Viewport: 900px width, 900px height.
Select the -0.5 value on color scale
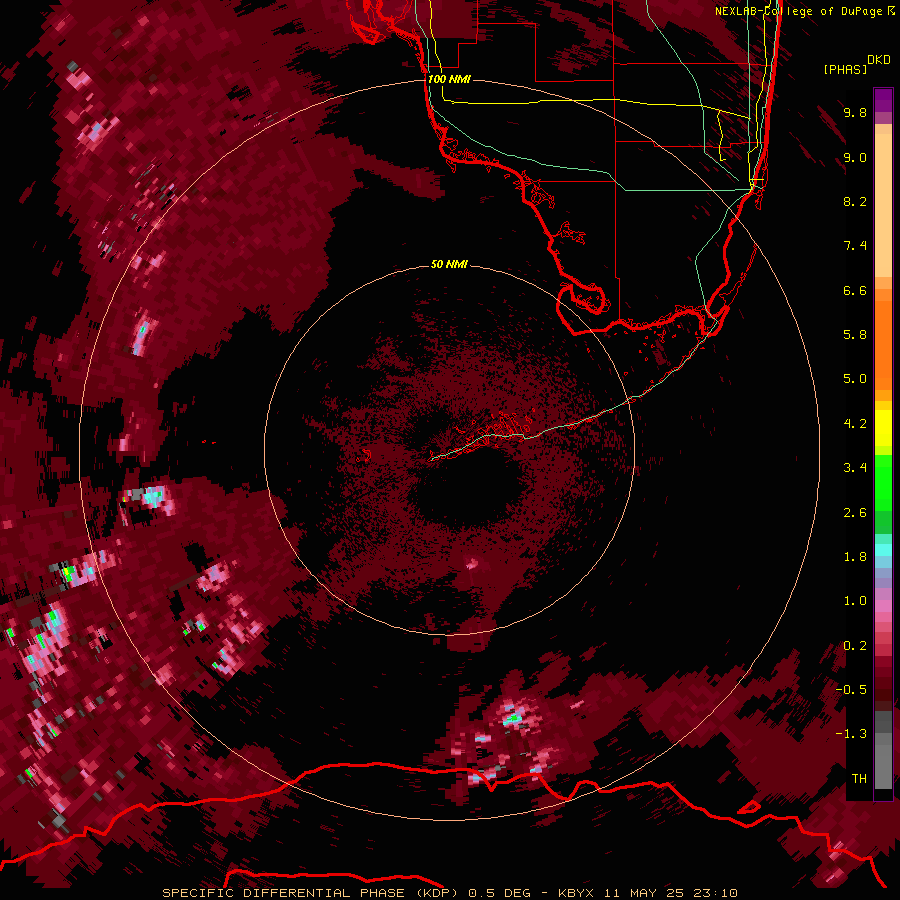(851, 690)
